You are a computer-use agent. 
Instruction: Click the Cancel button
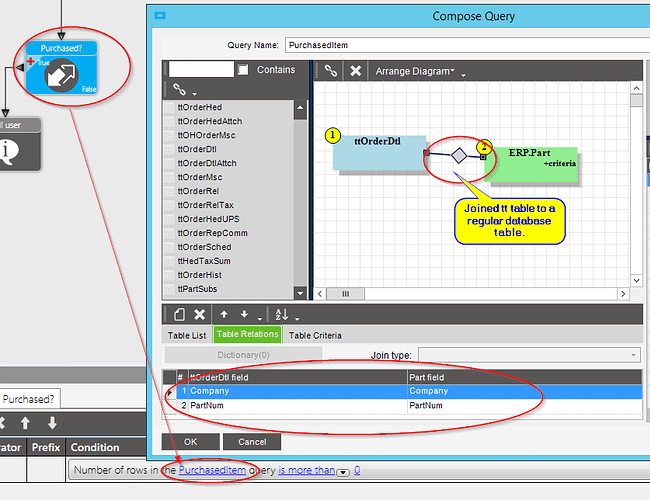pyautogui.click(x=252, y=442)
